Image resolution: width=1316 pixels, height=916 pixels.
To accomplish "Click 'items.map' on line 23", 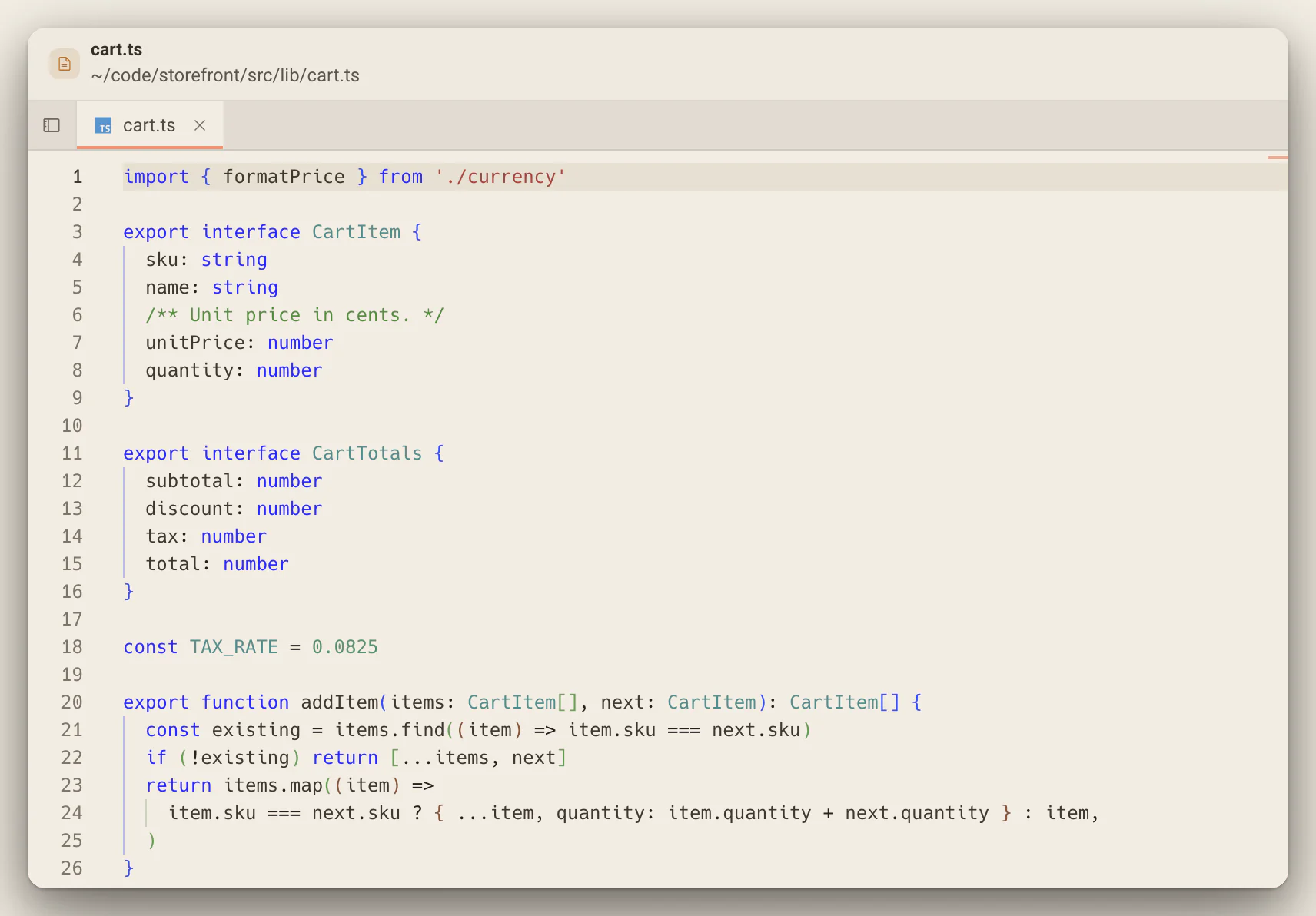I will pos(273,785).
